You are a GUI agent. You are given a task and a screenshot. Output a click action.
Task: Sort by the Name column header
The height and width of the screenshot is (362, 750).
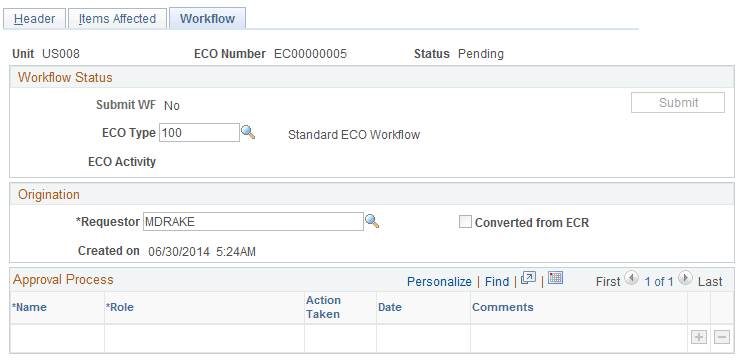[29, 307]
